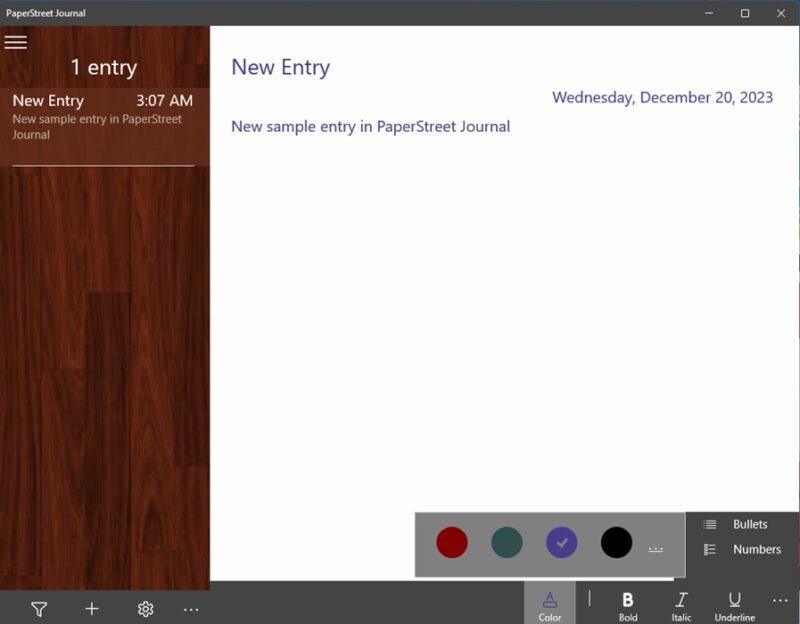This screenshot has width=800, height=624.
Task: Toggle Bold formatting
Action: click(628, 607)
